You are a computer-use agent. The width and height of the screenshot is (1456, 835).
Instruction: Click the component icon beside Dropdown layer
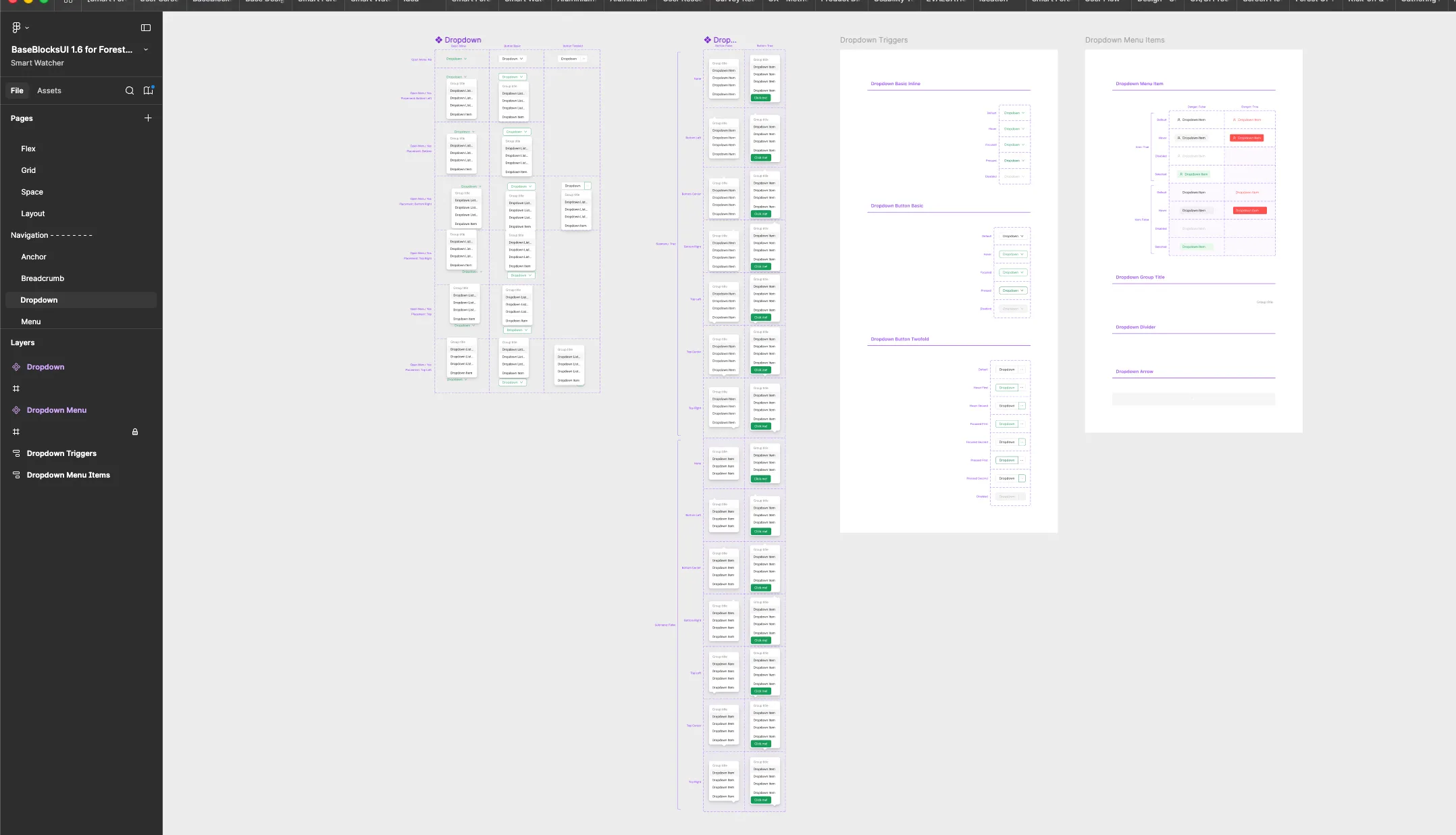pyautogui.click(x=16, y=367)
